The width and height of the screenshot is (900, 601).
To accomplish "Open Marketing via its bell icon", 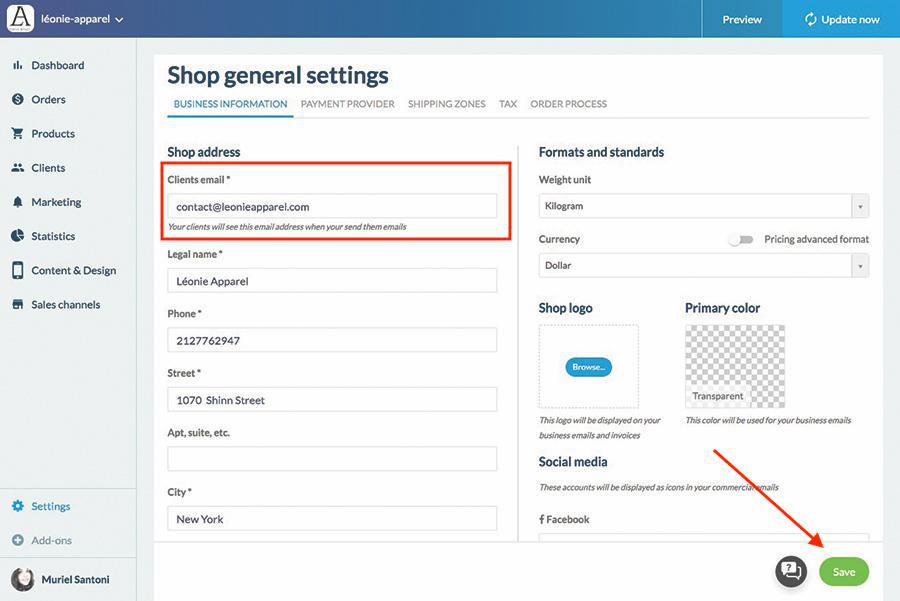I will (x=17, y=202).
